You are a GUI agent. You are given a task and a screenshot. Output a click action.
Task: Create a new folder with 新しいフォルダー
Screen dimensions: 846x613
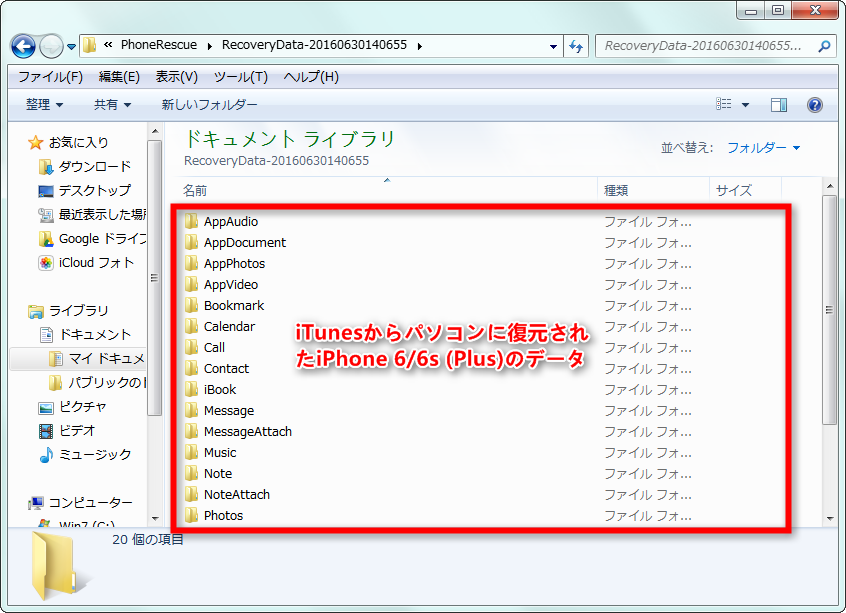click(x=209, y=104)
